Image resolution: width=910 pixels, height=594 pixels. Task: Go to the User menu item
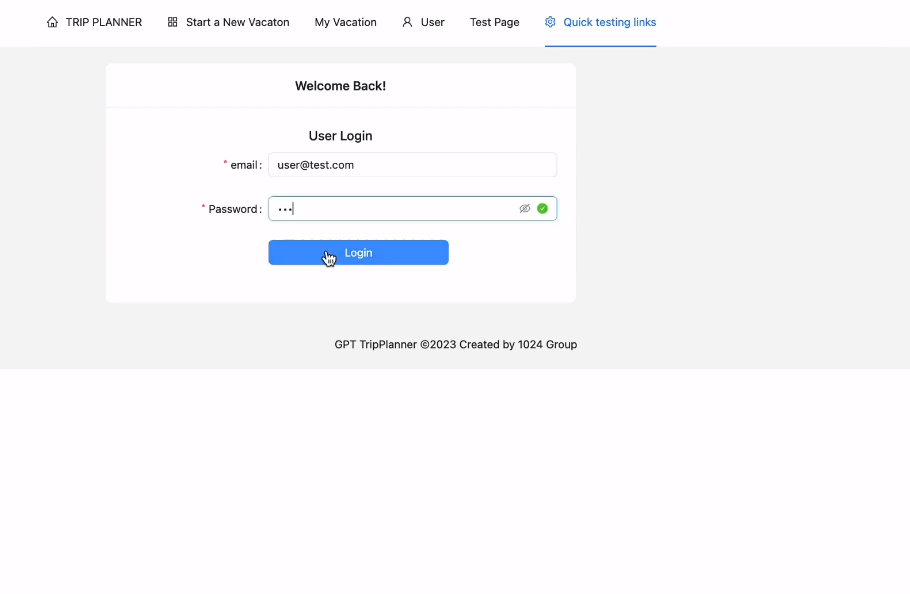[432, 22]
